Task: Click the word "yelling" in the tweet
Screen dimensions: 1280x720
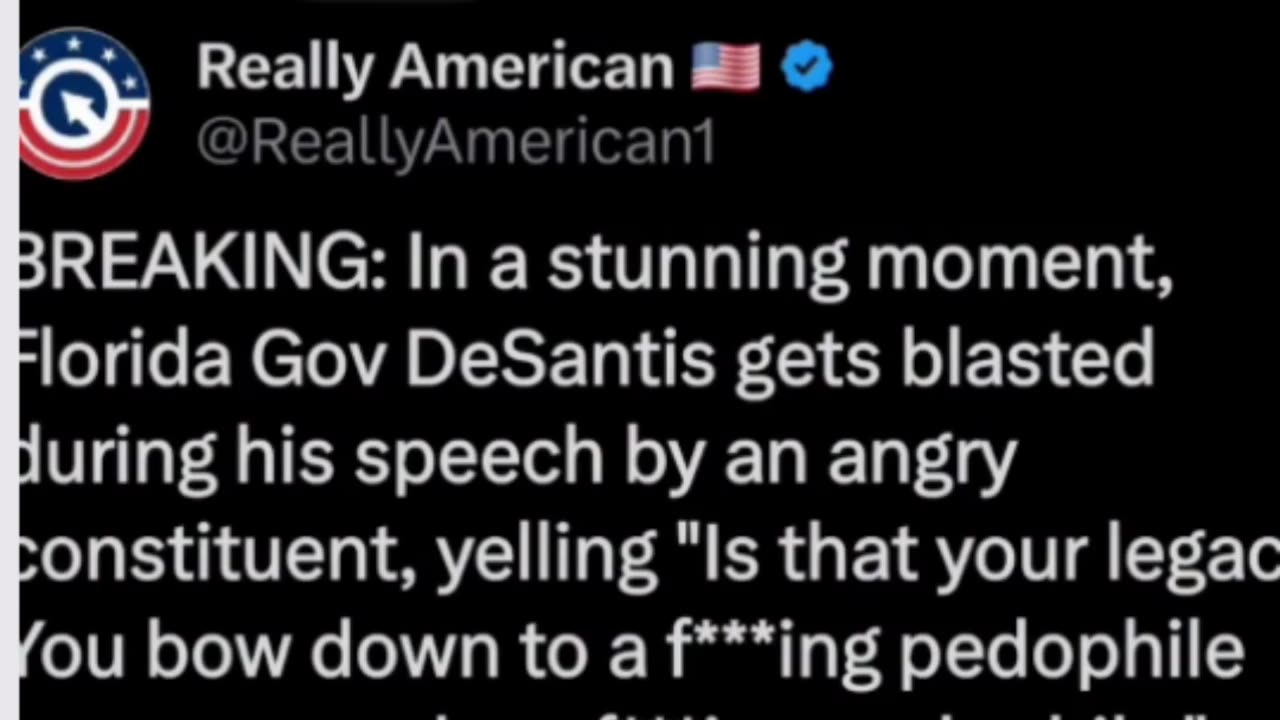Action: click(x=547, y=553)
